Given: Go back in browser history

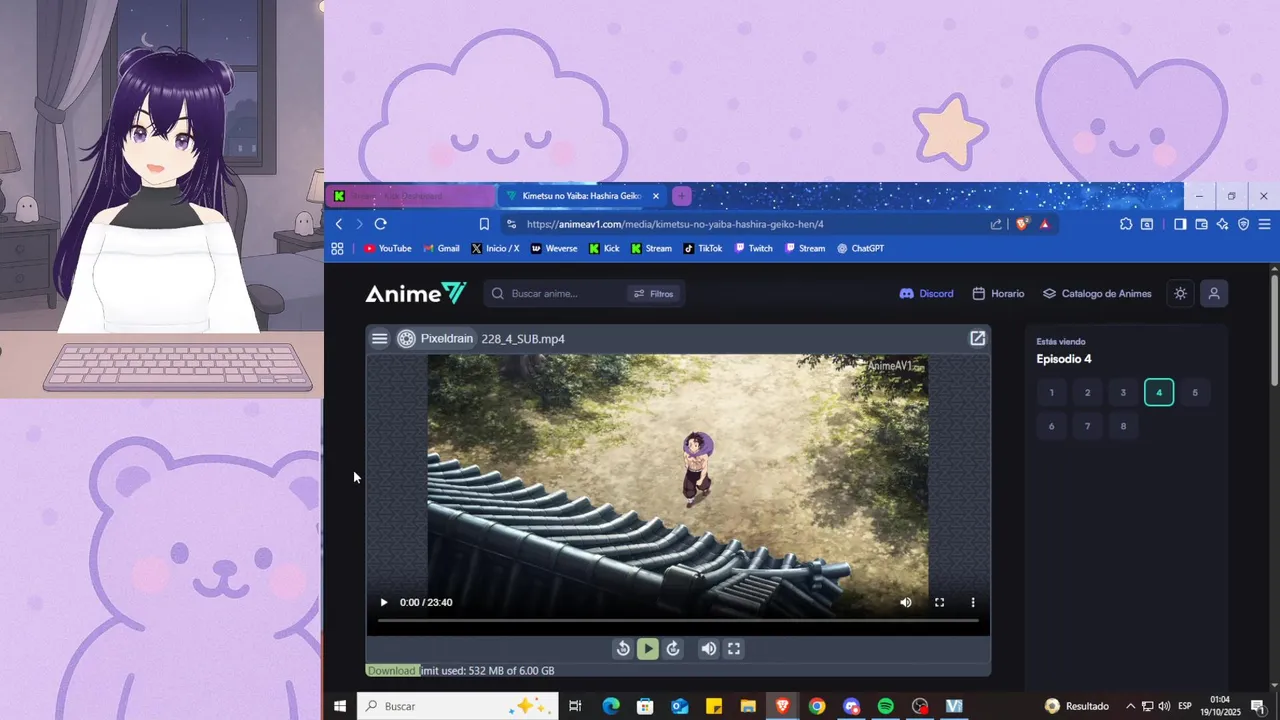Looking at the screenshot, I should [x=339, y=224].
